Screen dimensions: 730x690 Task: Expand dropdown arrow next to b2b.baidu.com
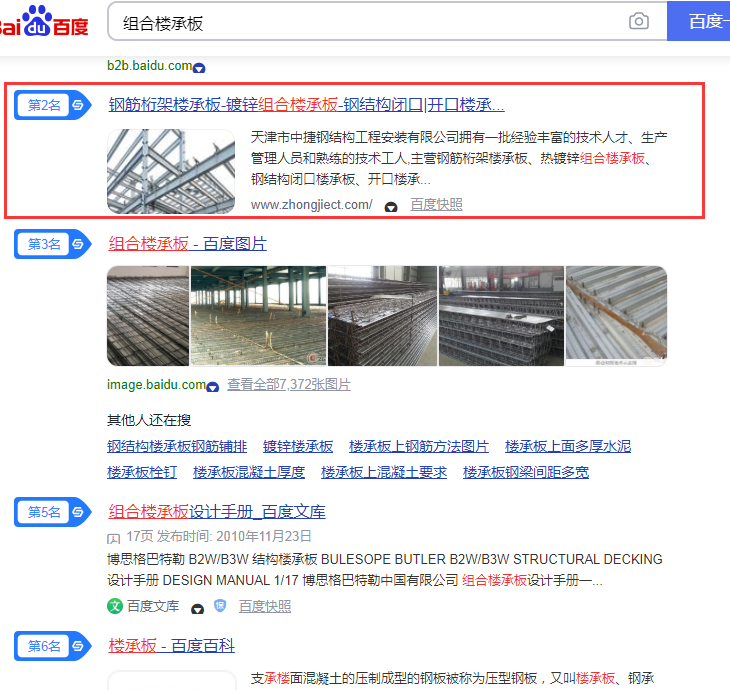click(199, 68)
